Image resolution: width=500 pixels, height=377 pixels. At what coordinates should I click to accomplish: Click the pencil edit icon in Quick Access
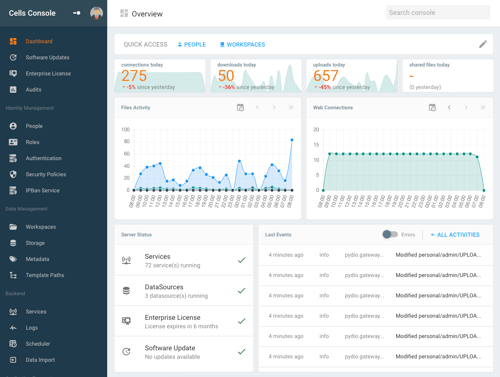[x=483, y=44]
